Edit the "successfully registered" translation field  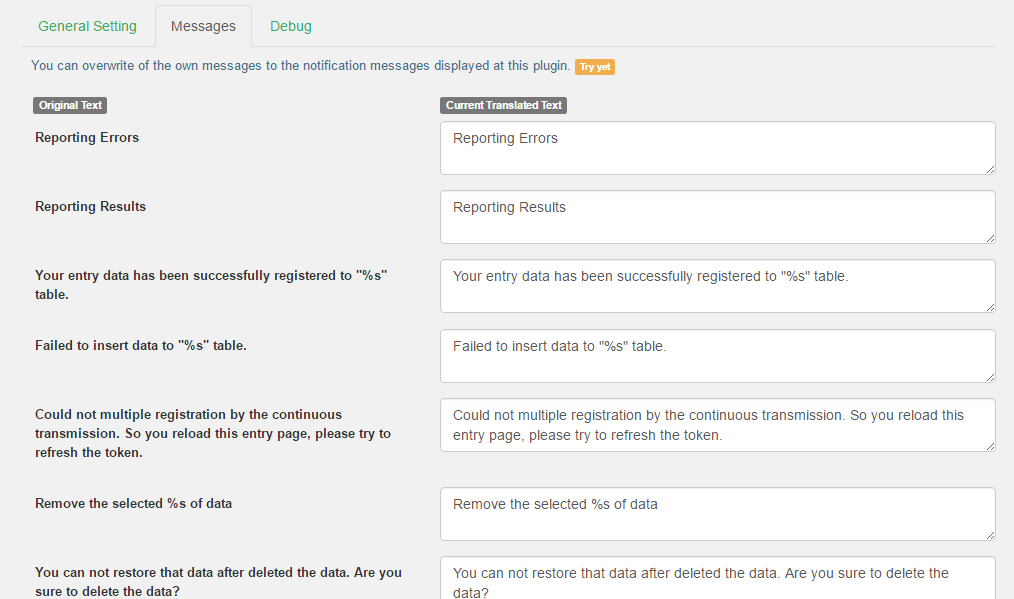tap(716, 286)
